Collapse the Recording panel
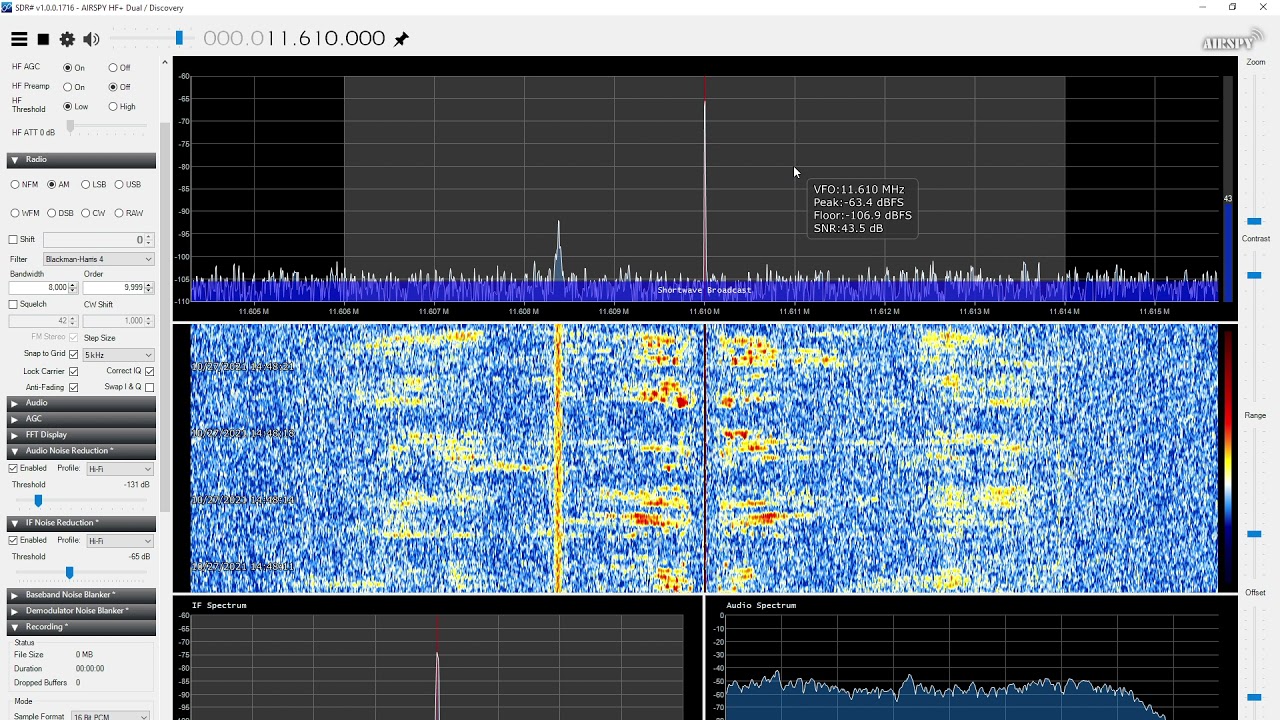 [81, 627]
